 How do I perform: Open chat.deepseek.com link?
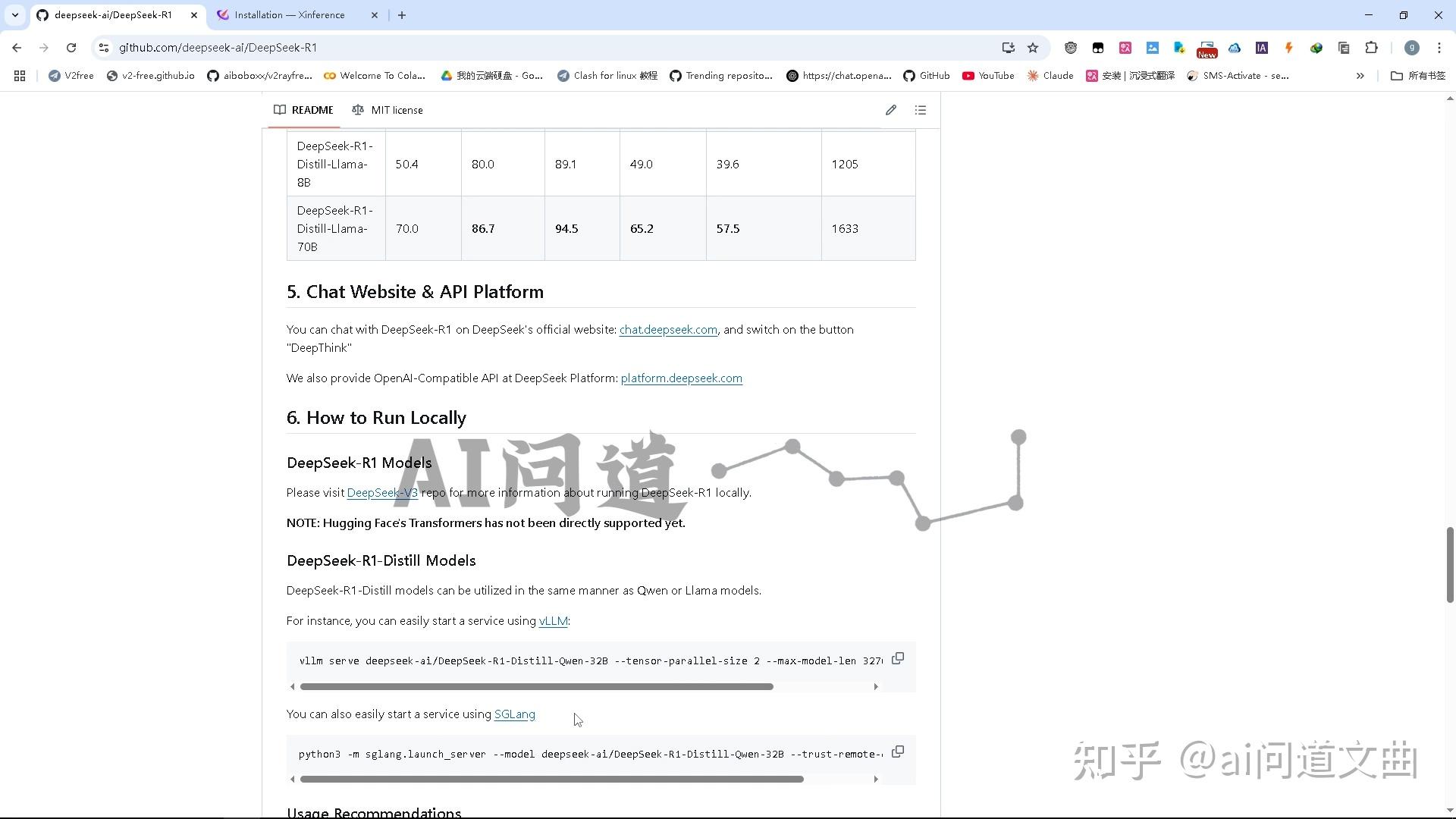pyautogui.click(x=667, y=330)
